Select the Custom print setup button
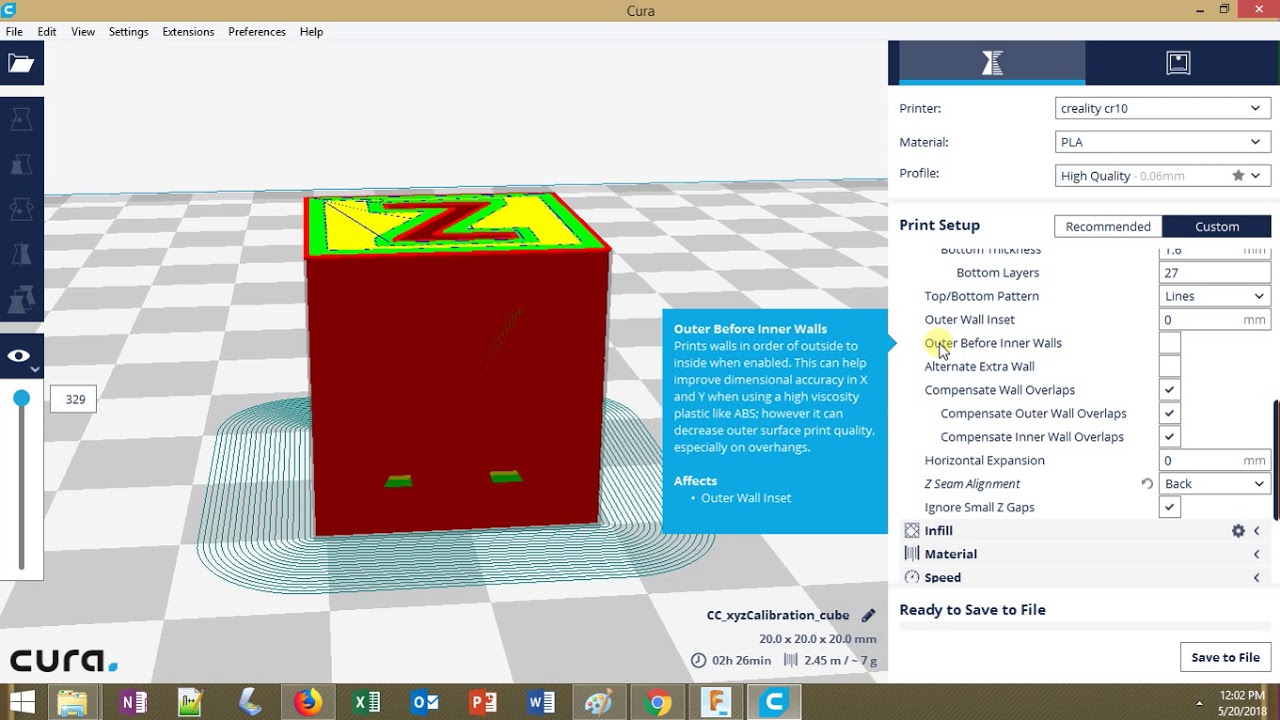The height and width of the screenshot is (720, 1280). 1217,226
